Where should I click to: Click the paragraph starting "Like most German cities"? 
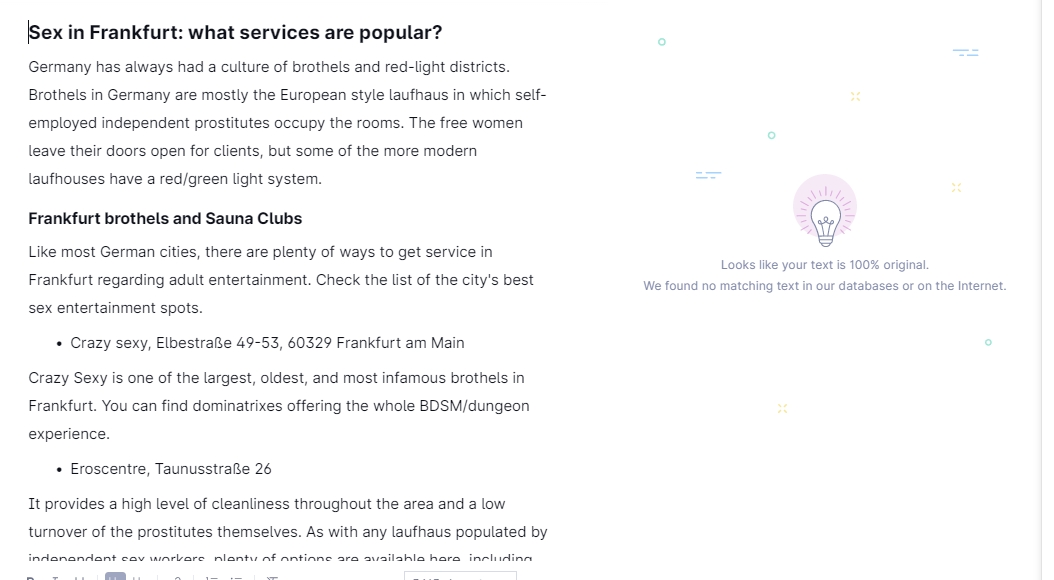(281, 280)
